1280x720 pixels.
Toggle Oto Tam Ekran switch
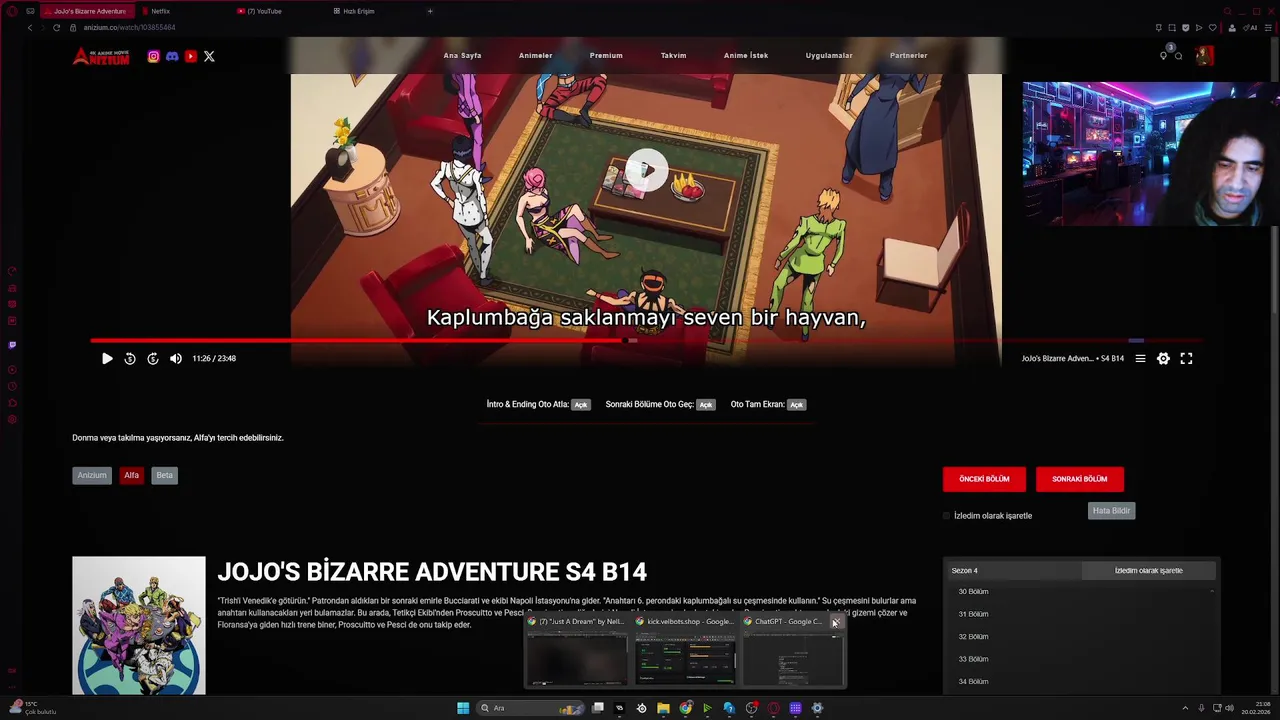coord(796,405)
